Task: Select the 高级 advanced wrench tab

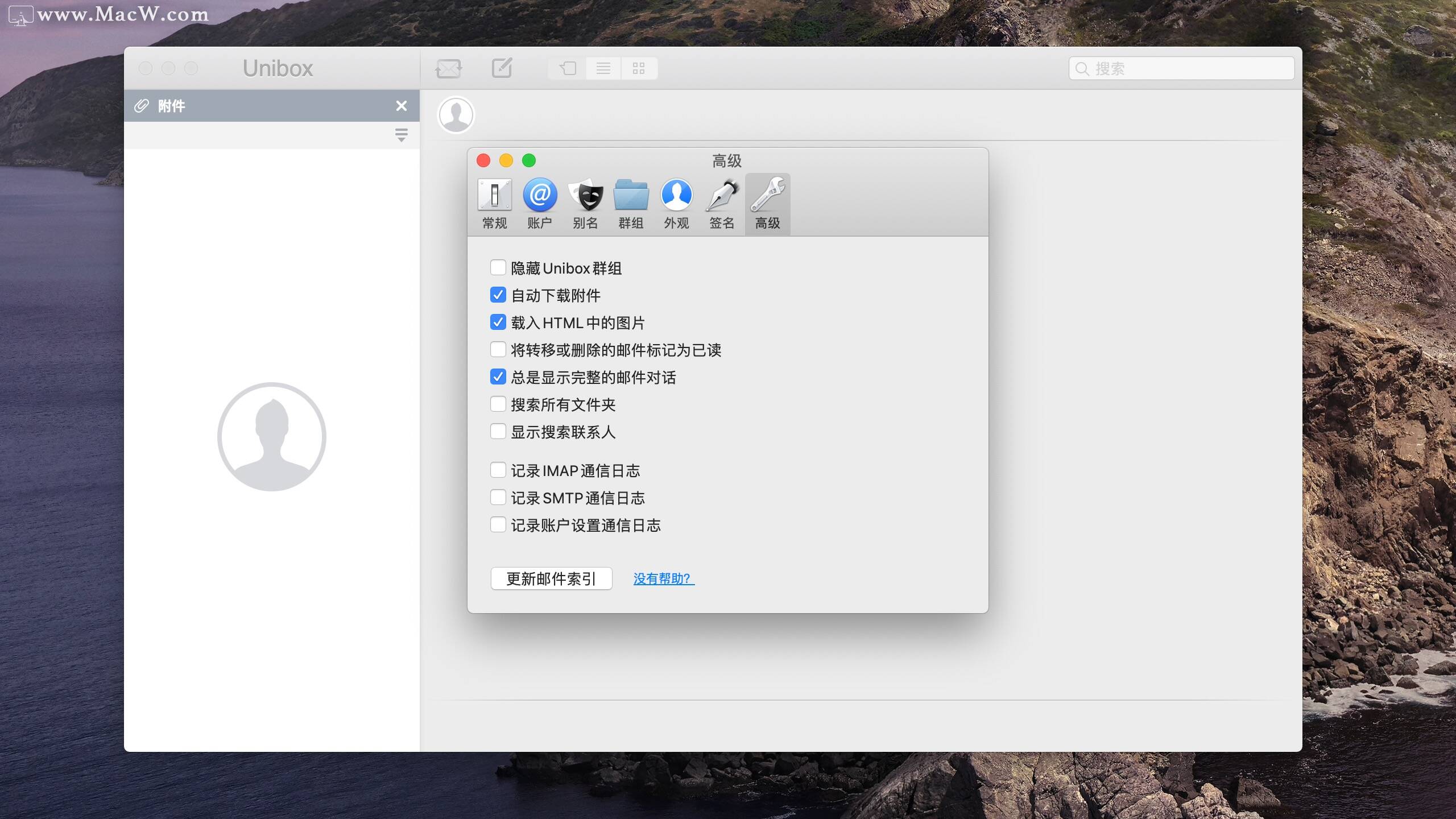Action: click(767, 204)
